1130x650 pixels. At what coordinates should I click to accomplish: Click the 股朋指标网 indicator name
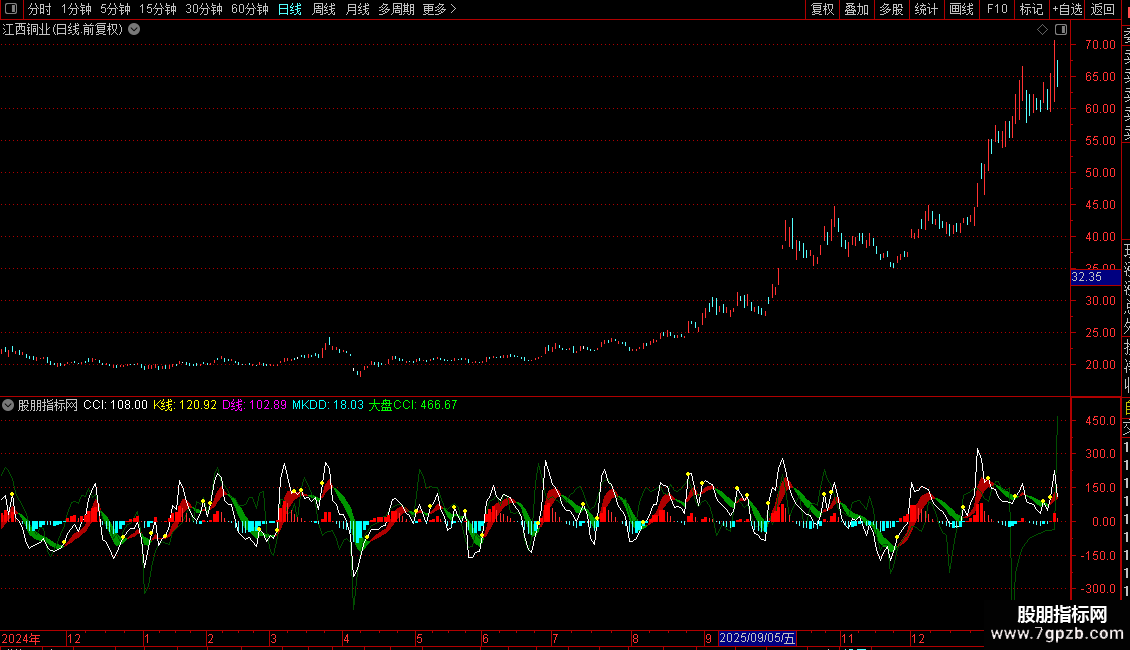click(x=48, y=405)
